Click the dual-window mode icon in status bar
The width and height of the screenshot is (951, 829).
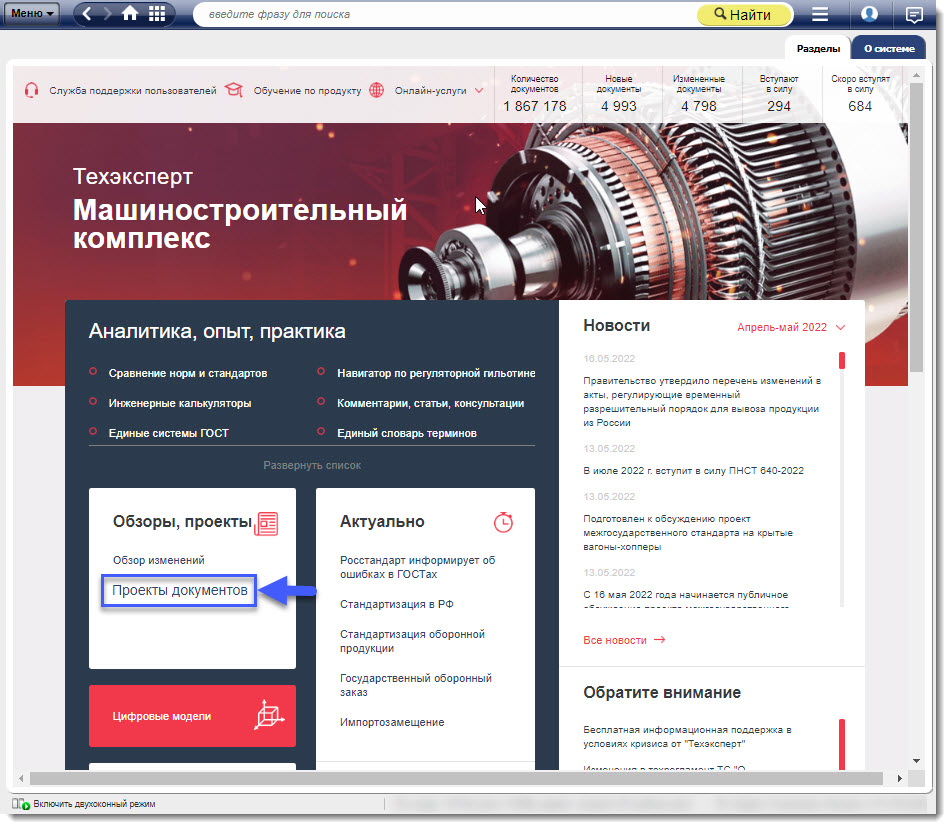[x=21, y=804]
